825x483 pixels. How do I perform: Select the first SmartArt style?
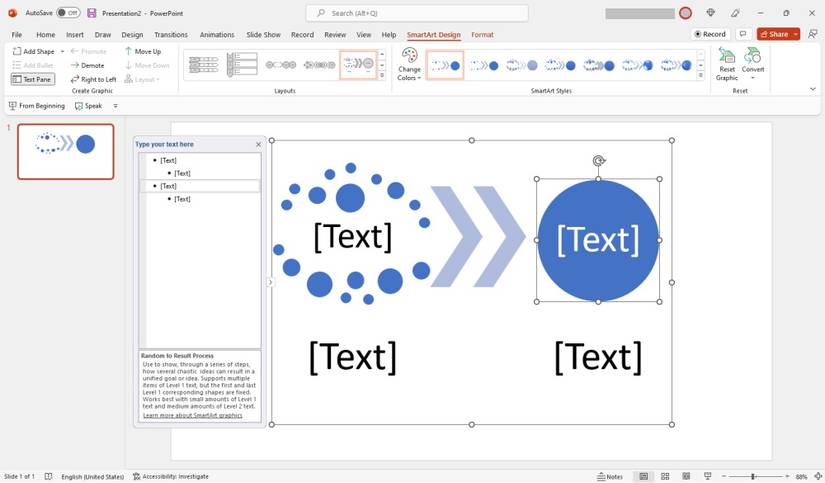tap(445, 65)
